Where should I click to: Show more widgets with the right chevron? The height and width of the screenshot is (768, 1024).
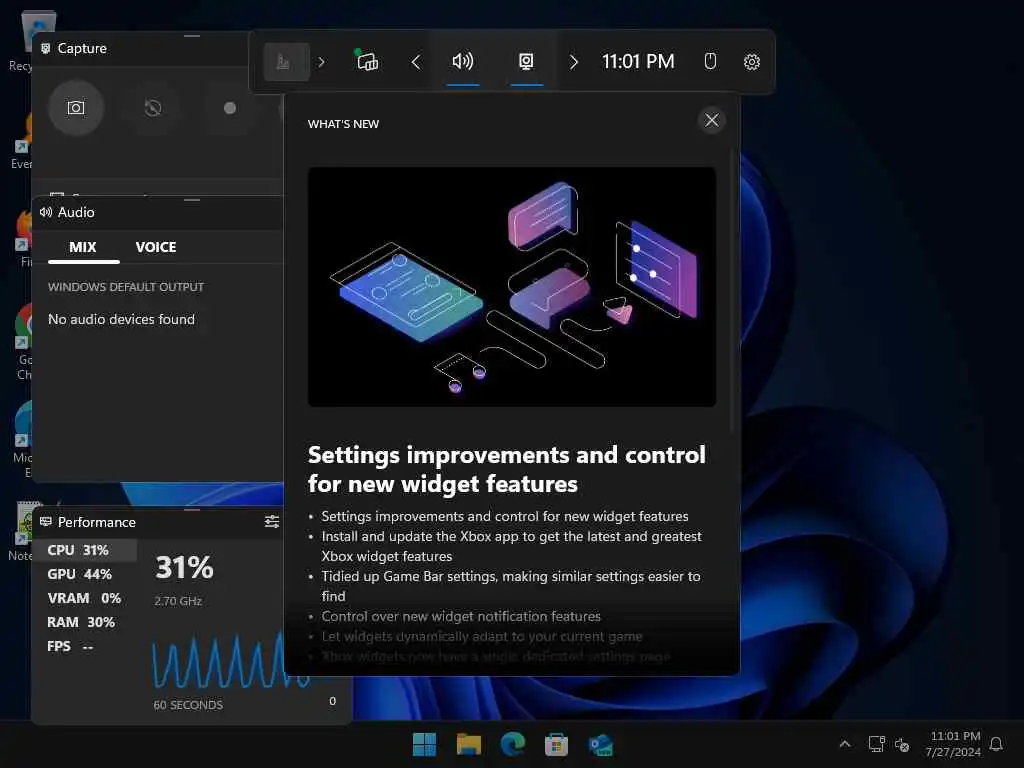coord(573,62)
